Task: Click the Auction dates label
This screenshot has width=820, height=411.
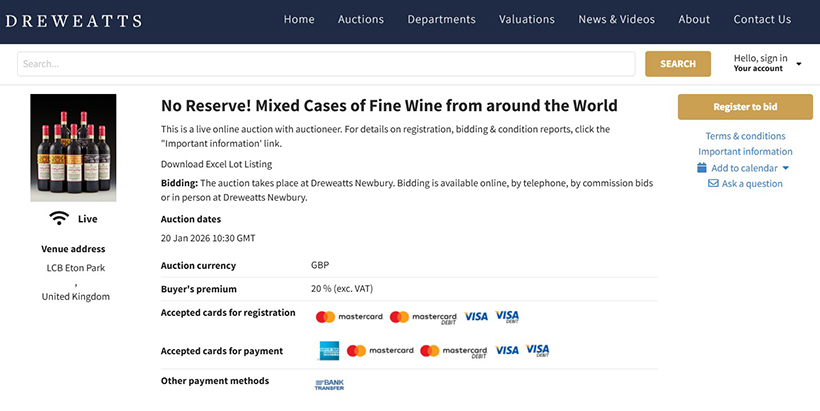Action: (x=191, y=219)
